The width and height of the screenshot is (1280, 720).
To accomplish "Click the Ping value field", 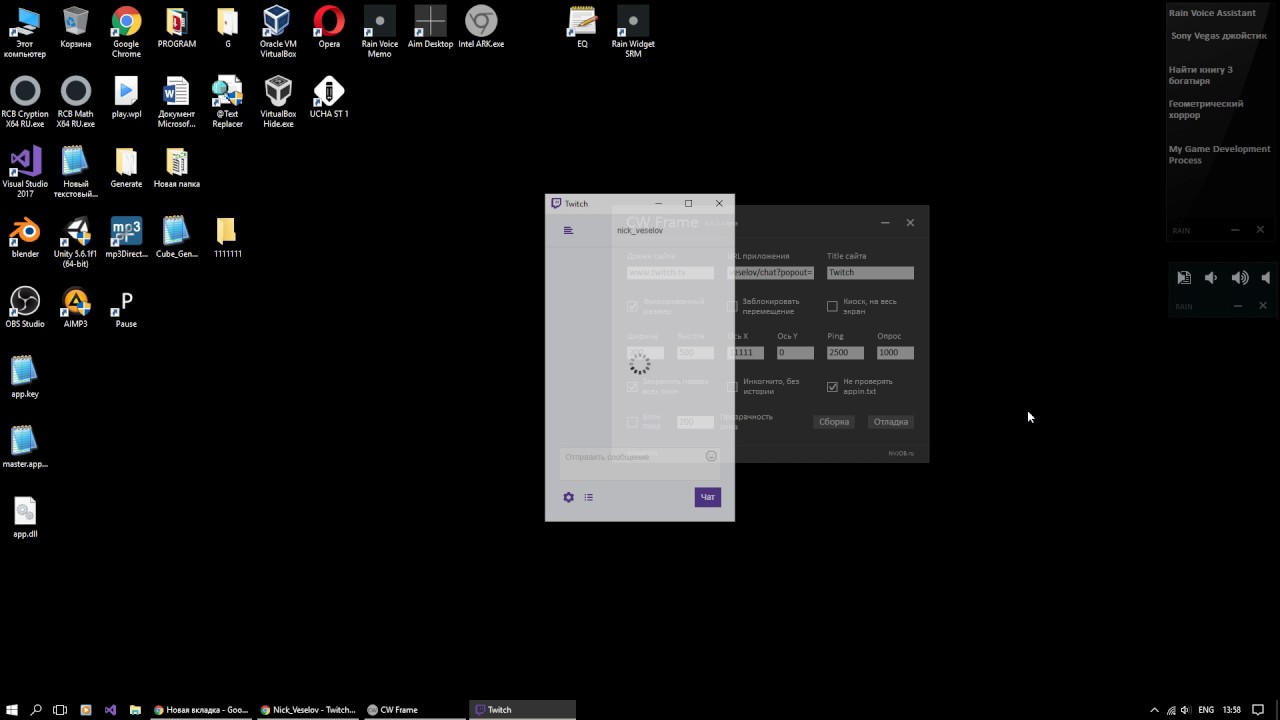I will (845, 352).
